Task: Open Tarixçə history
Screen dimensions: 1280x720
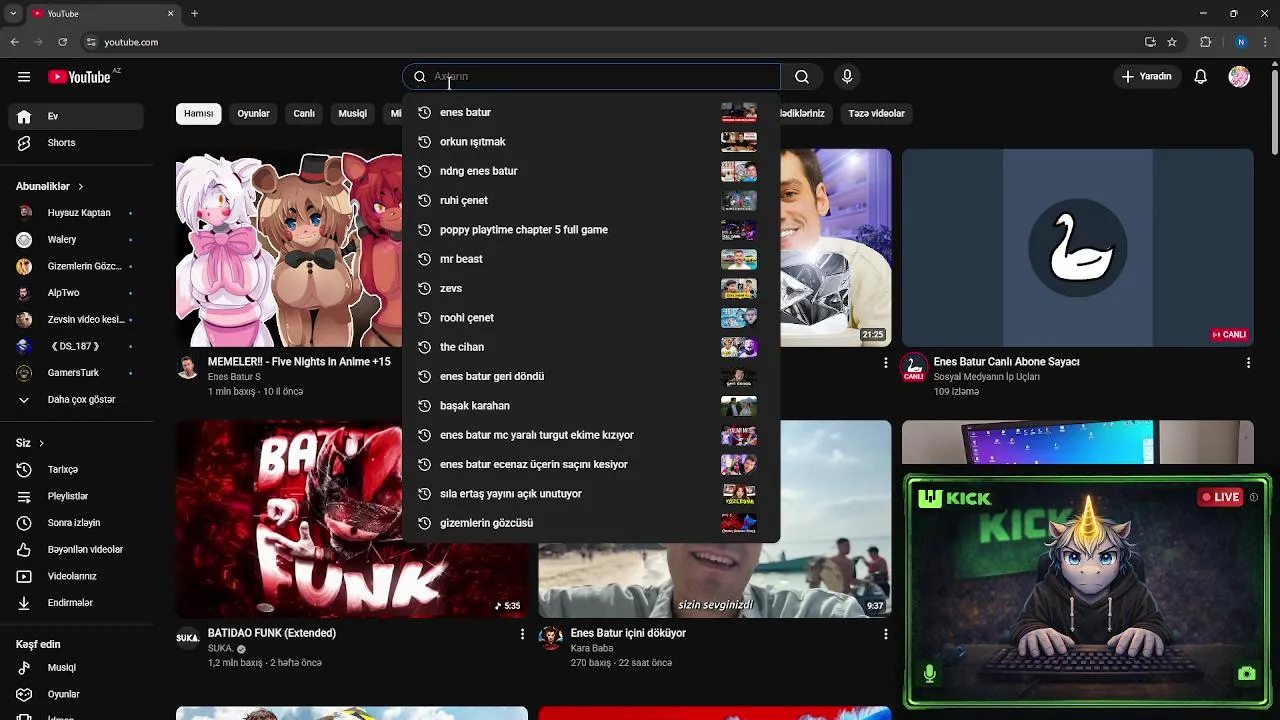Action: [x=76, y=470]
